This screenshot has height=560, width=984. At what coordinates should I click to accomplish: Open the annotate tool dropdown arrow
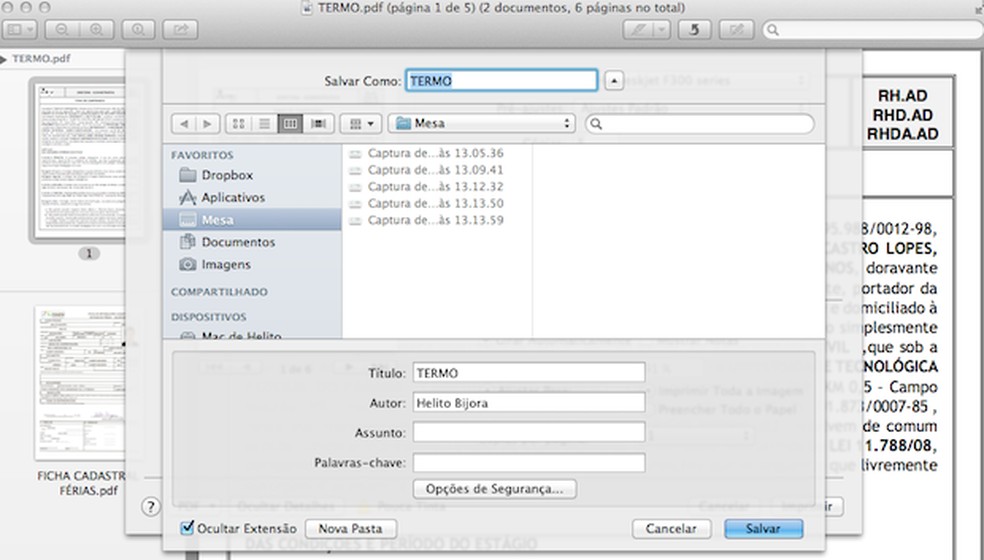pyautogui.click(x=661, y=30)
